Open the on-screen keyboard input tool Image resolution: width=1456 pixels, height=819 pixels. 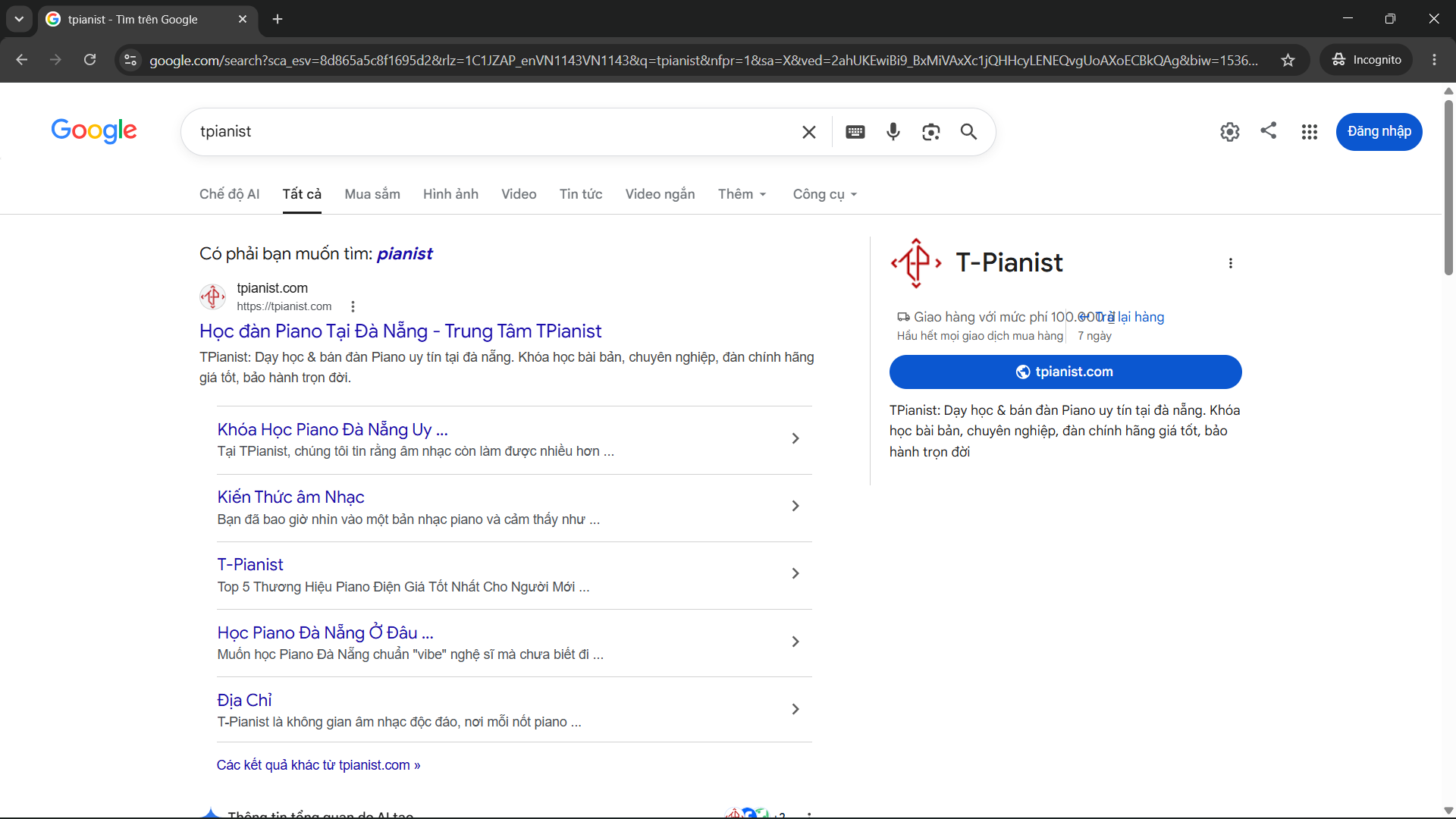[x=855, y=132]
